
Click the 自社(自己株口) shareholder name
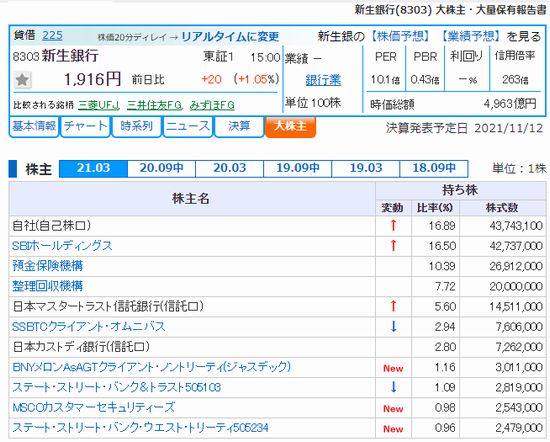pyautogui.click(x=52, y=226)
